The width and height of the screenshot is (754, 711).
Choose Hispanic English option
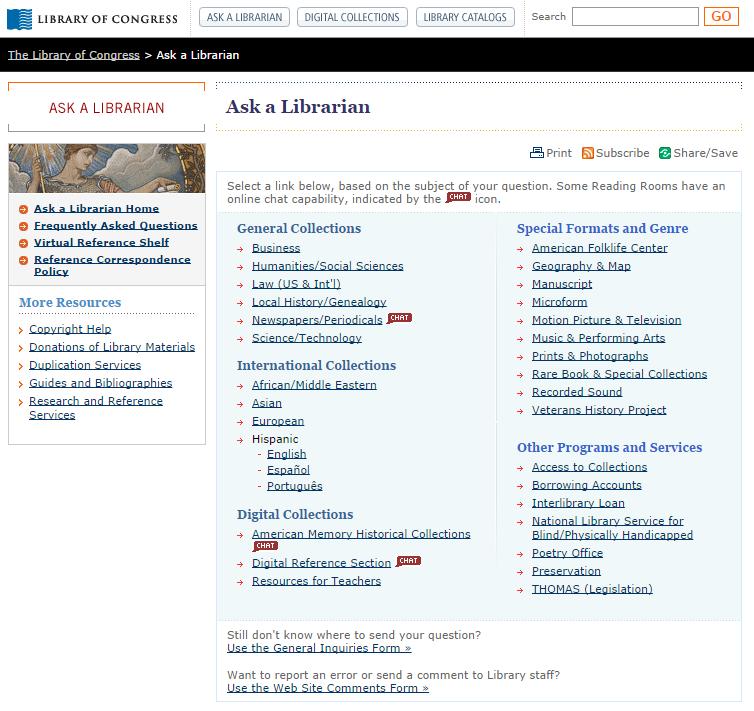click(x=286, y=454)
